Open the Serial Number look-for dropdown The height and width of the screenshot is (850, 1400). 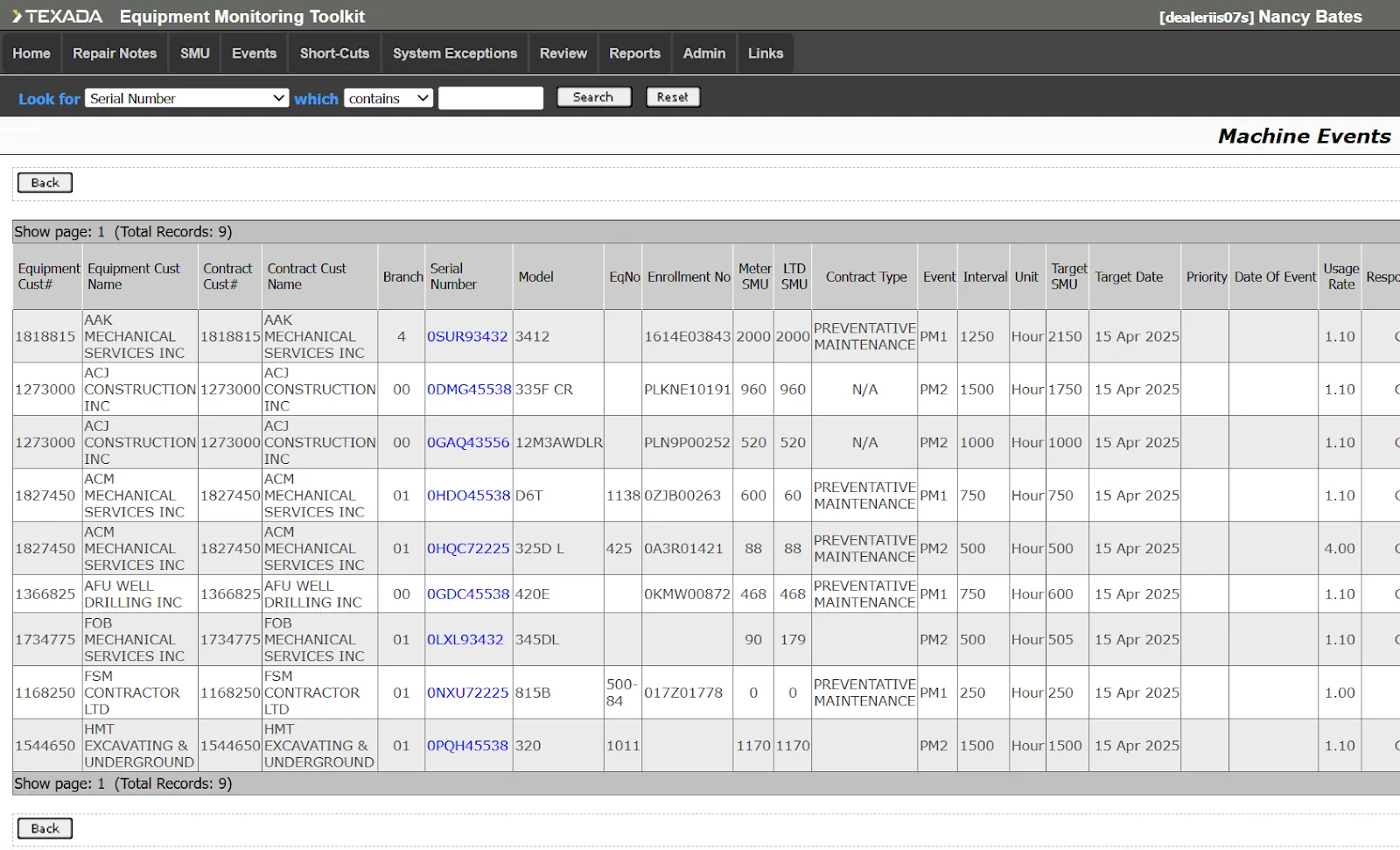coord(186,98)
